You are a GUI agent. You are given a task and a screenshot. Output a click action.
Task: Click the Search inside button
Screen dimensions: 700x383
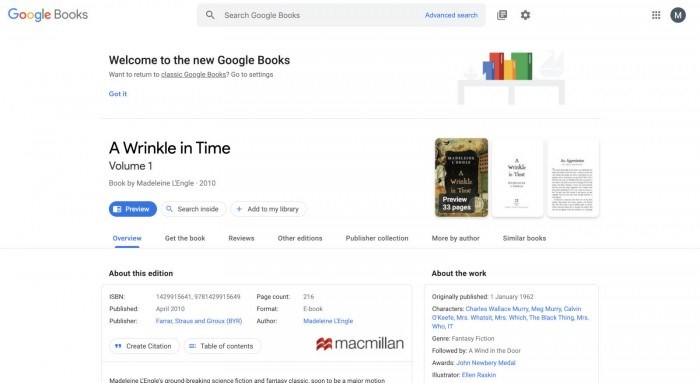[193, 209]
